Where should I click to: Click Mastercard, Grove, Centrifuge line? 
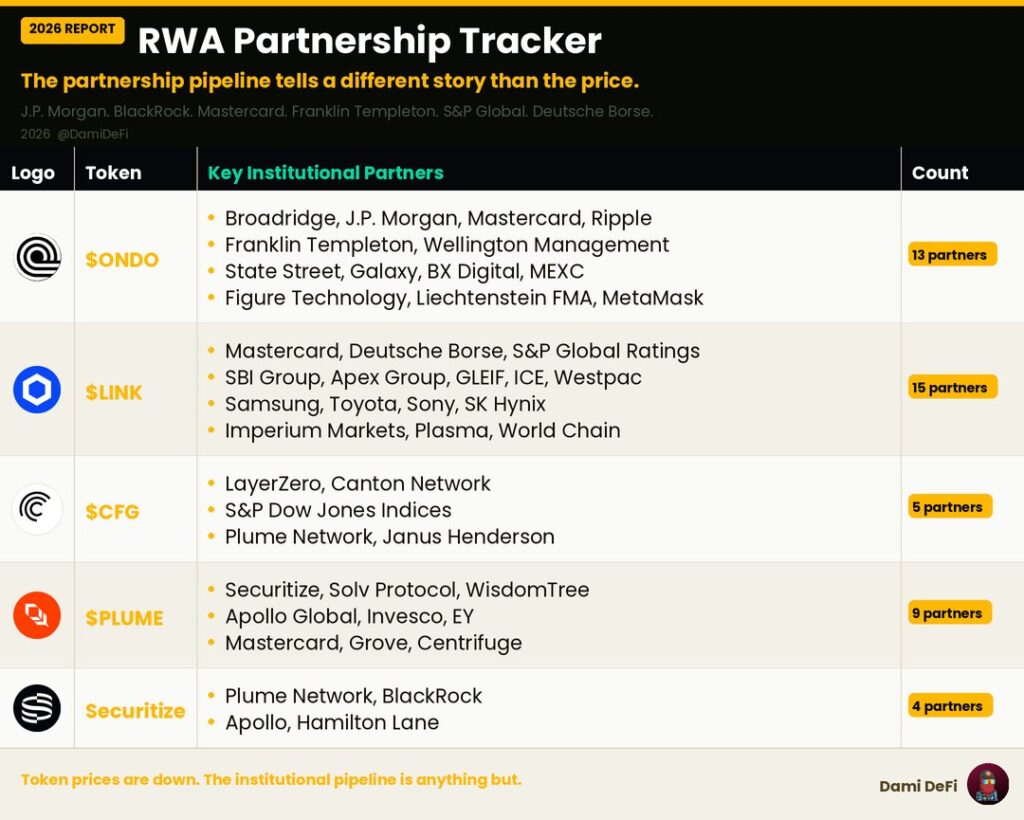pos(374,644)
